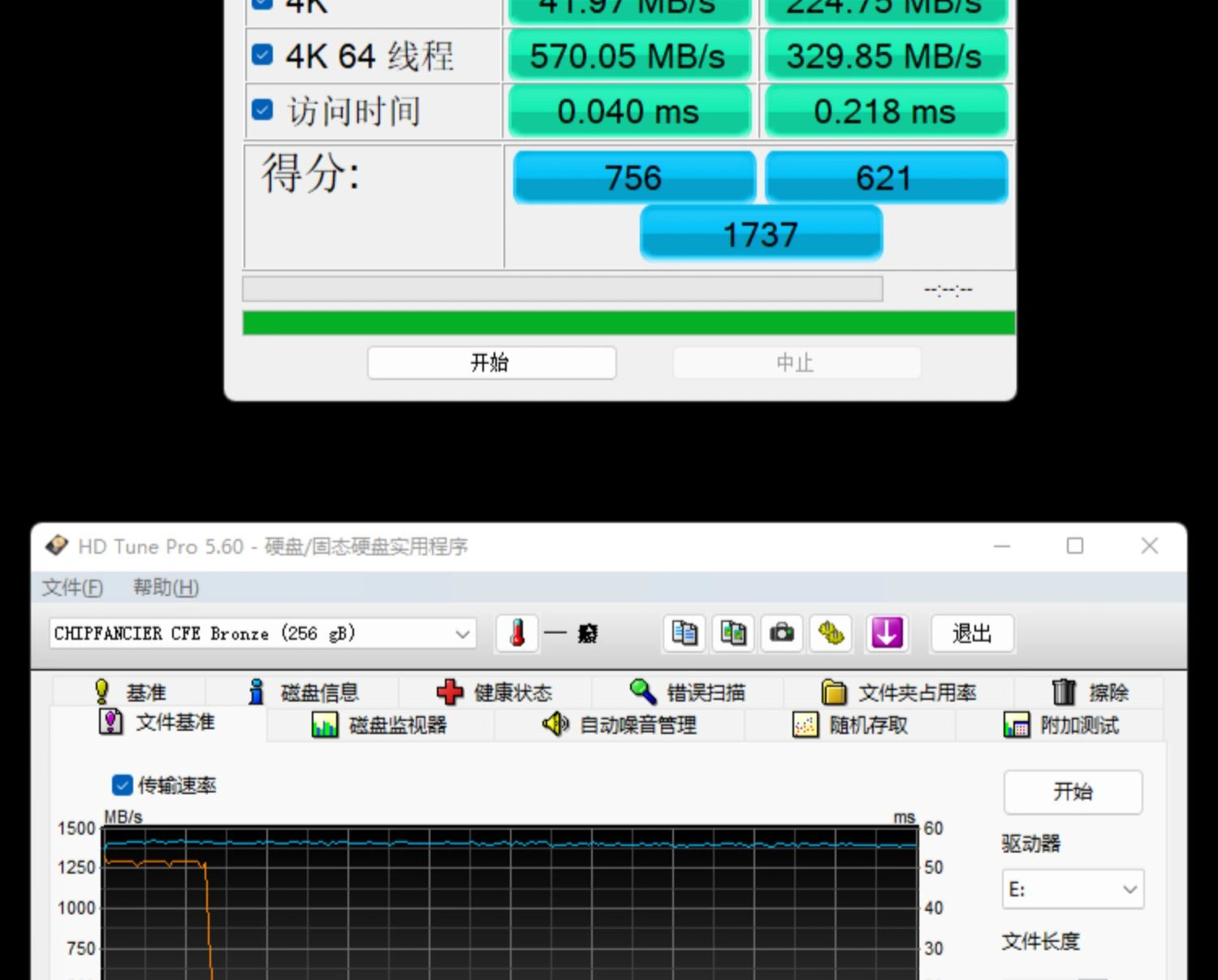Save screenshot using camera icon
This screenshot has width=1218, height=980.
(x=782, y=633)
